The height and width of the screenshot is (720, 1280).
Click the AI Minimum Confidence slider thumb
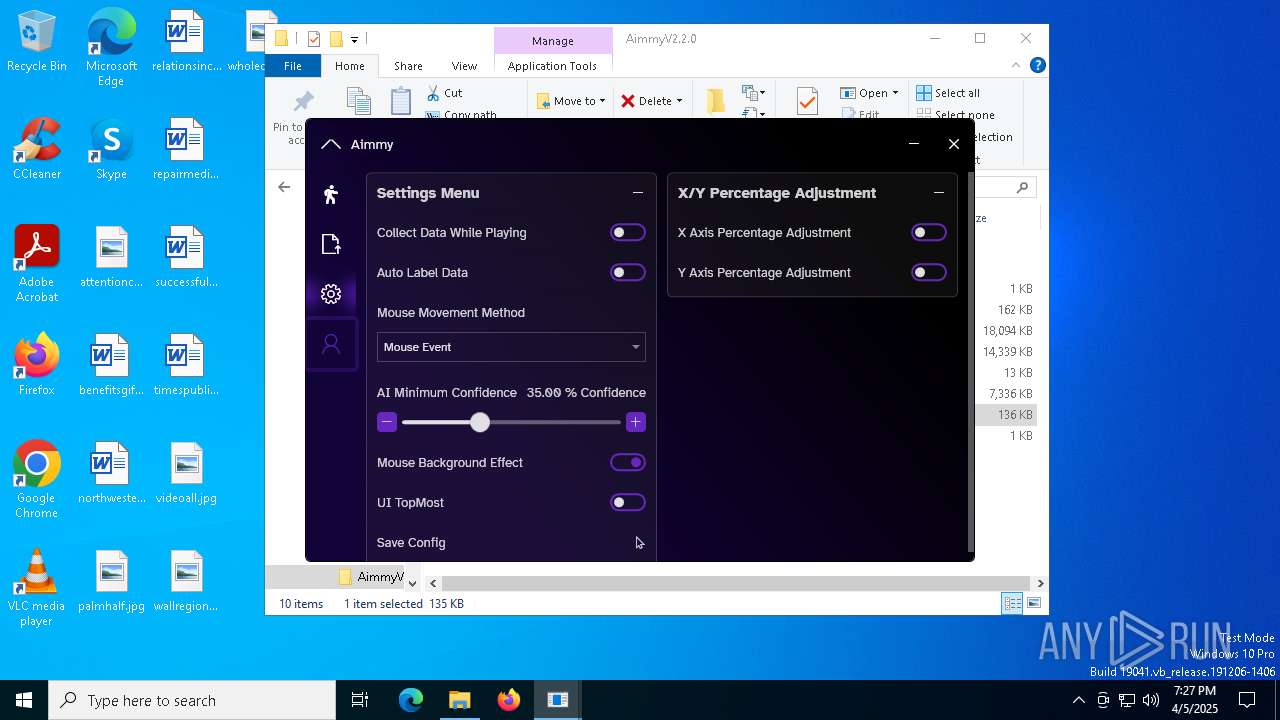tap(480, 422)
